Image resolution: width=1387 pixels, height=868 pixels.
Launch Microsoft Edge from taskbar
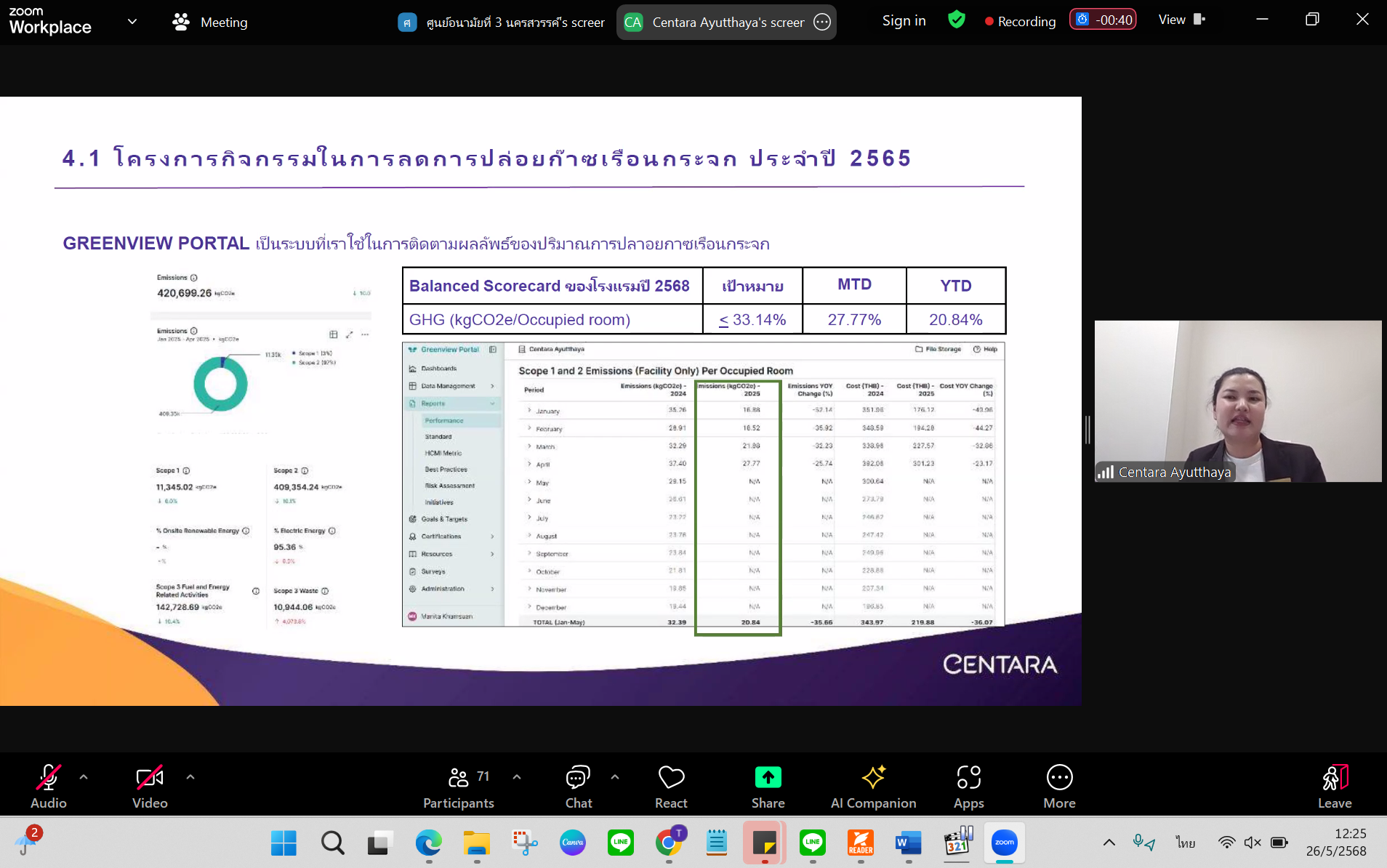429,843
